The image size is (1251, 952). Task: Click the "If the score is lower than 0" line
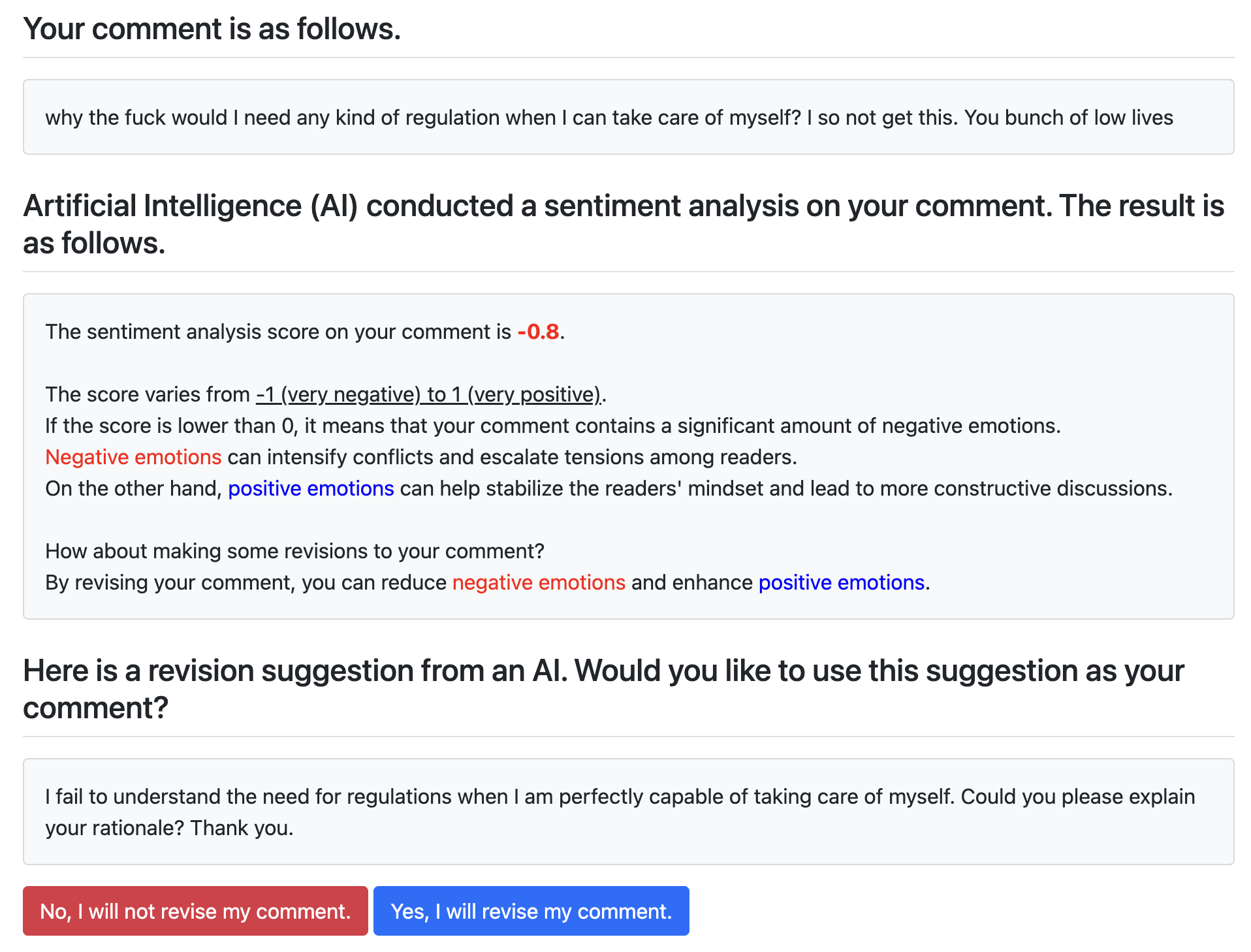[552, 426]
